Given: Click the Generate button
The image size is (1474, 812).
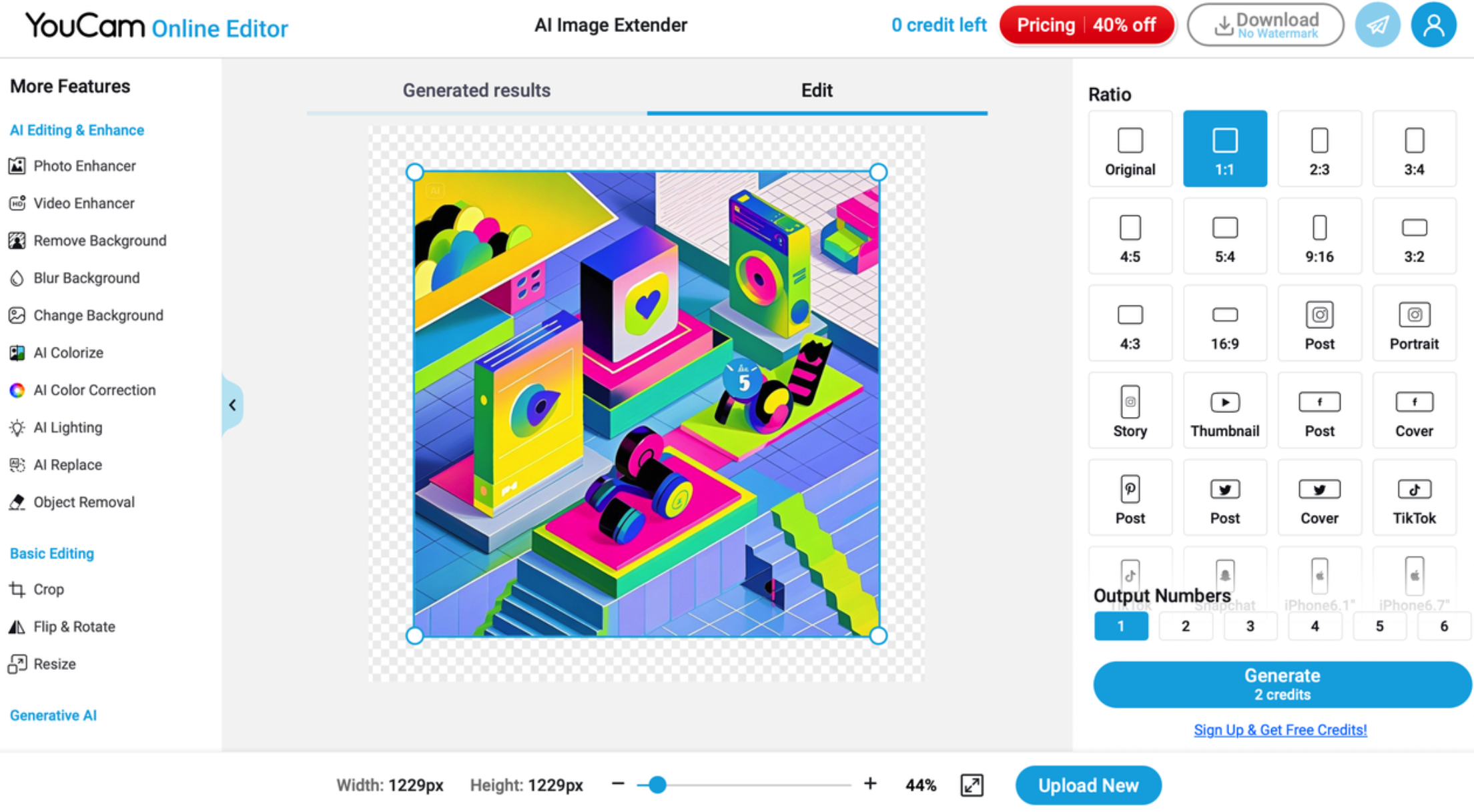Looking at the screenshot, I should click(1279, 683).
